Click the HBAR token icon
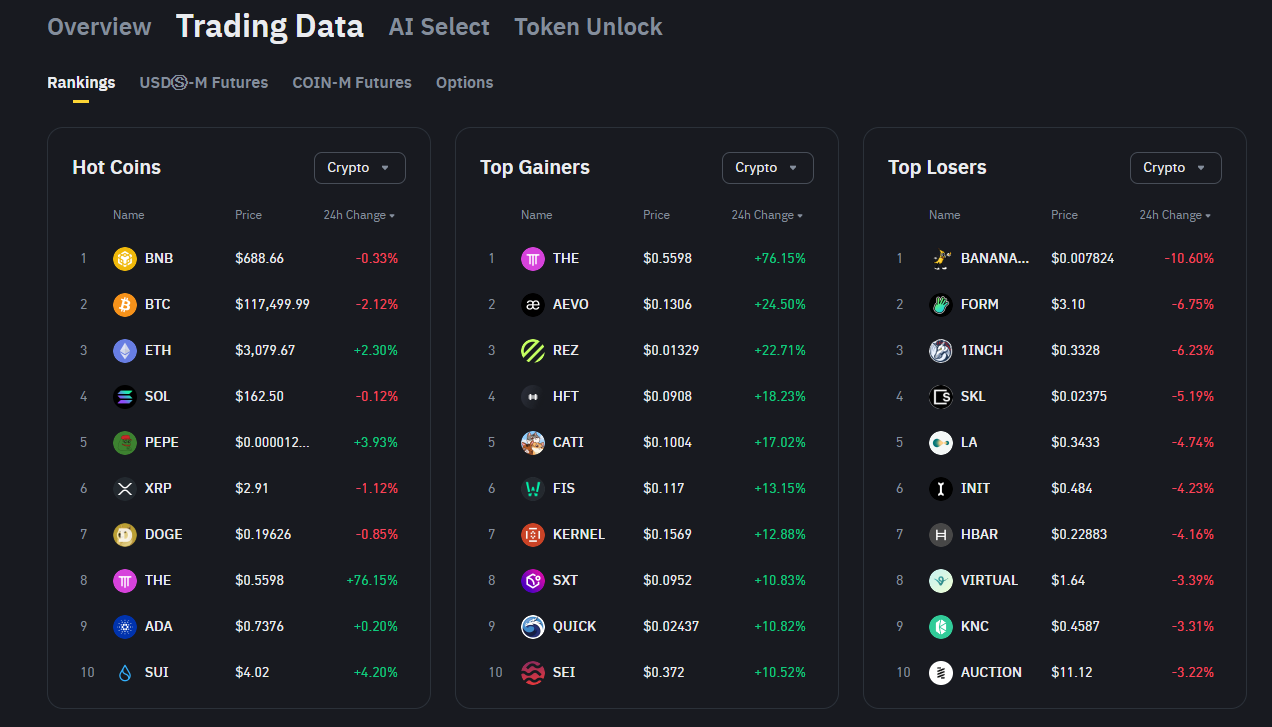The image size is (1272, 727). [x=940, y=534]
